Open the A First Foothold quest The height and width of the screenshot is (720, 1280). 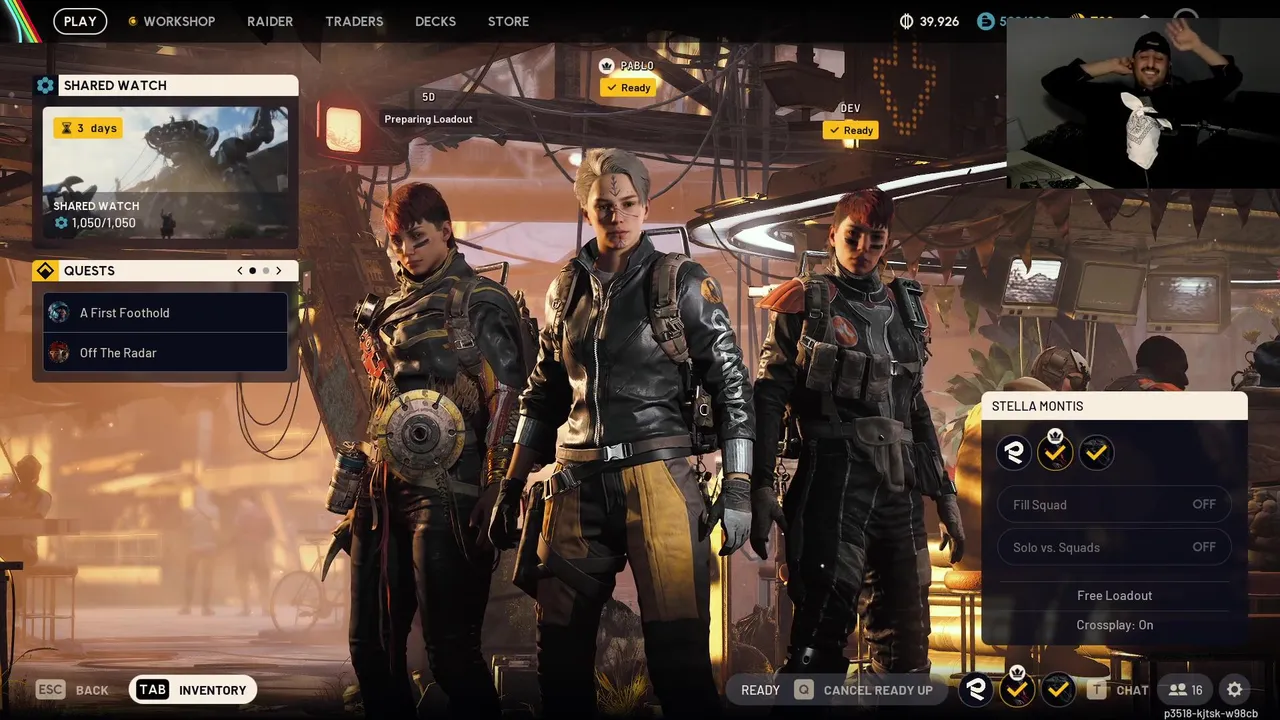(166, 313)
